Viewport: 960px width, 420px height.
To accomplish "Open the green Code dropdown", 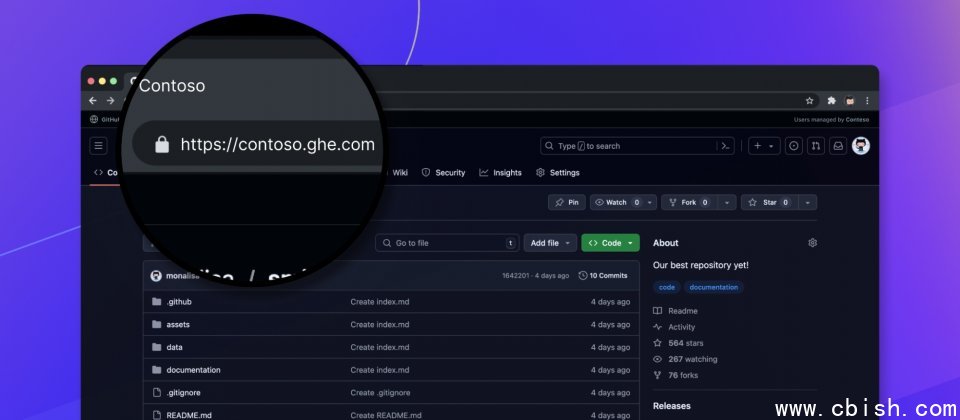I will pos(610,243).
